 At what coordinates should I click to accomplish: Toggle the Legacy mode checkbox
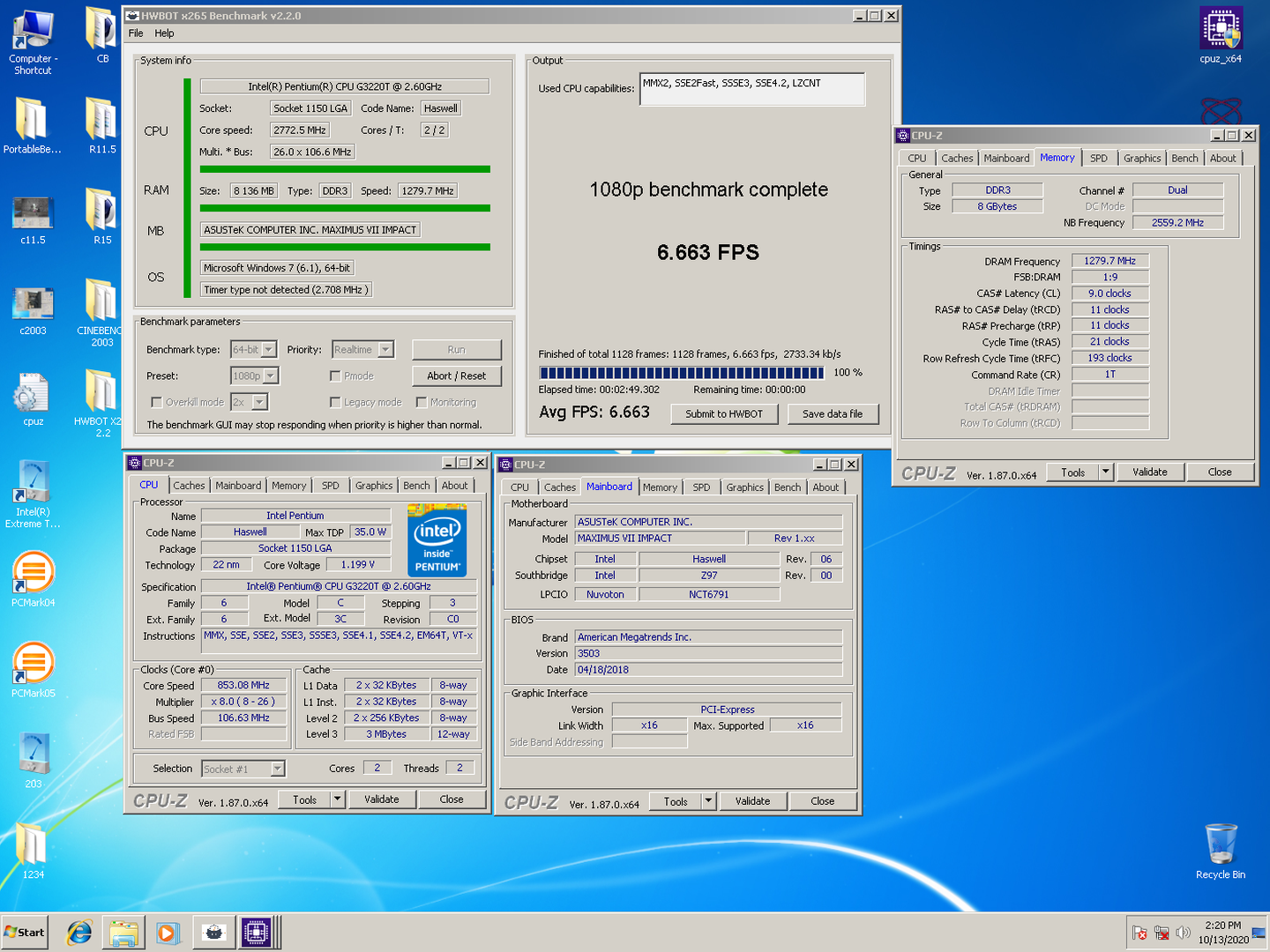tap(335, 402)
